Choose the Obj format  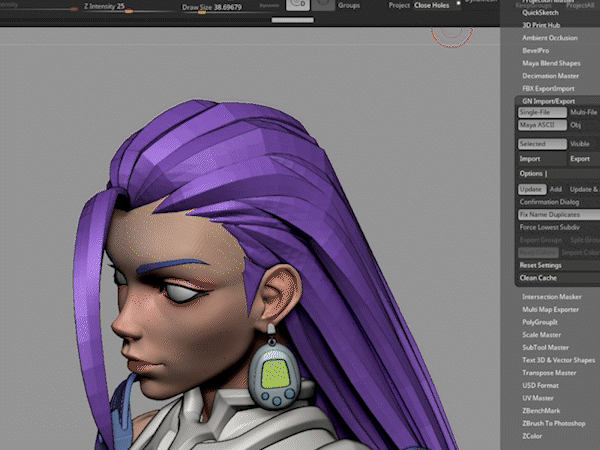pos(576,125)
